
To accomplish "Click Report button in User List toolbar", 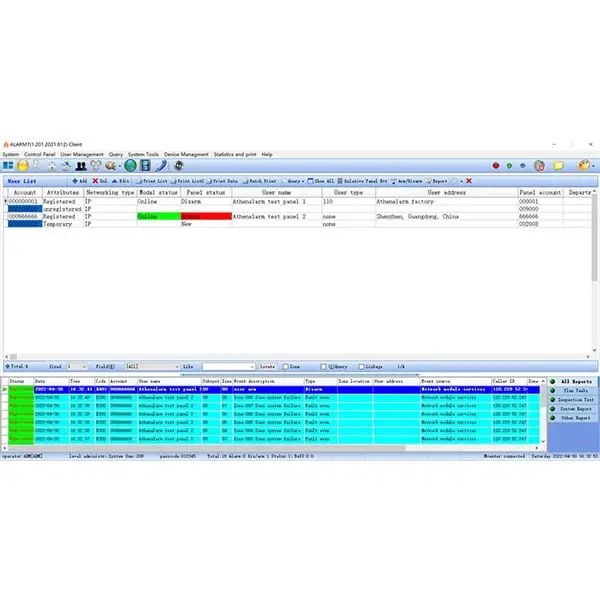I will (x=437, y=181).
